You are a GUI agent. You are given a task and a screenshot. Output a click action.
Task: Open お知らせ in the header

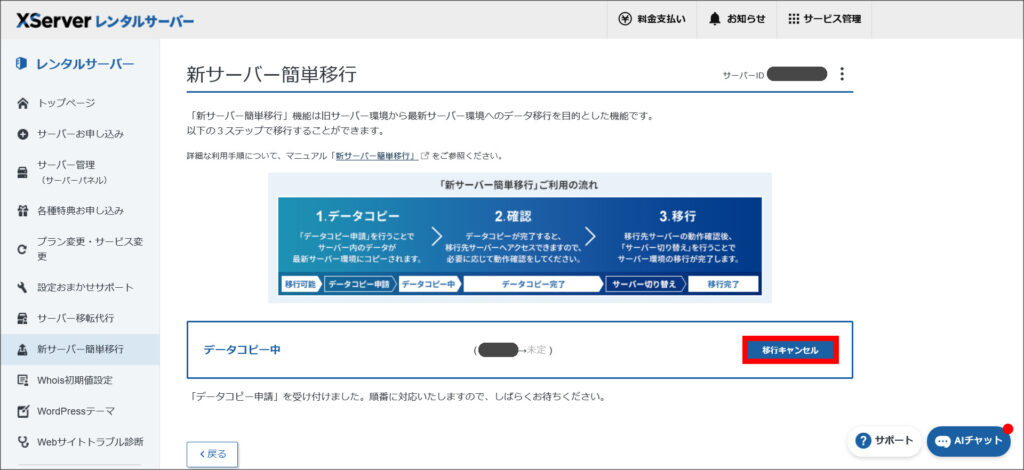[x=736, y=19]
